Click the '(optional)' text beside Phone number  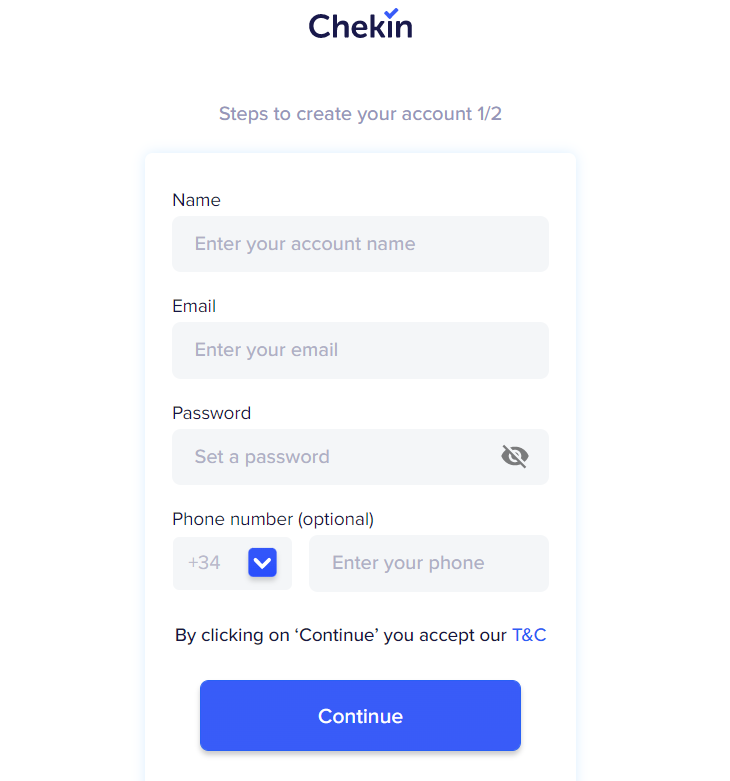pyautogui.click(x=336, y=519)
